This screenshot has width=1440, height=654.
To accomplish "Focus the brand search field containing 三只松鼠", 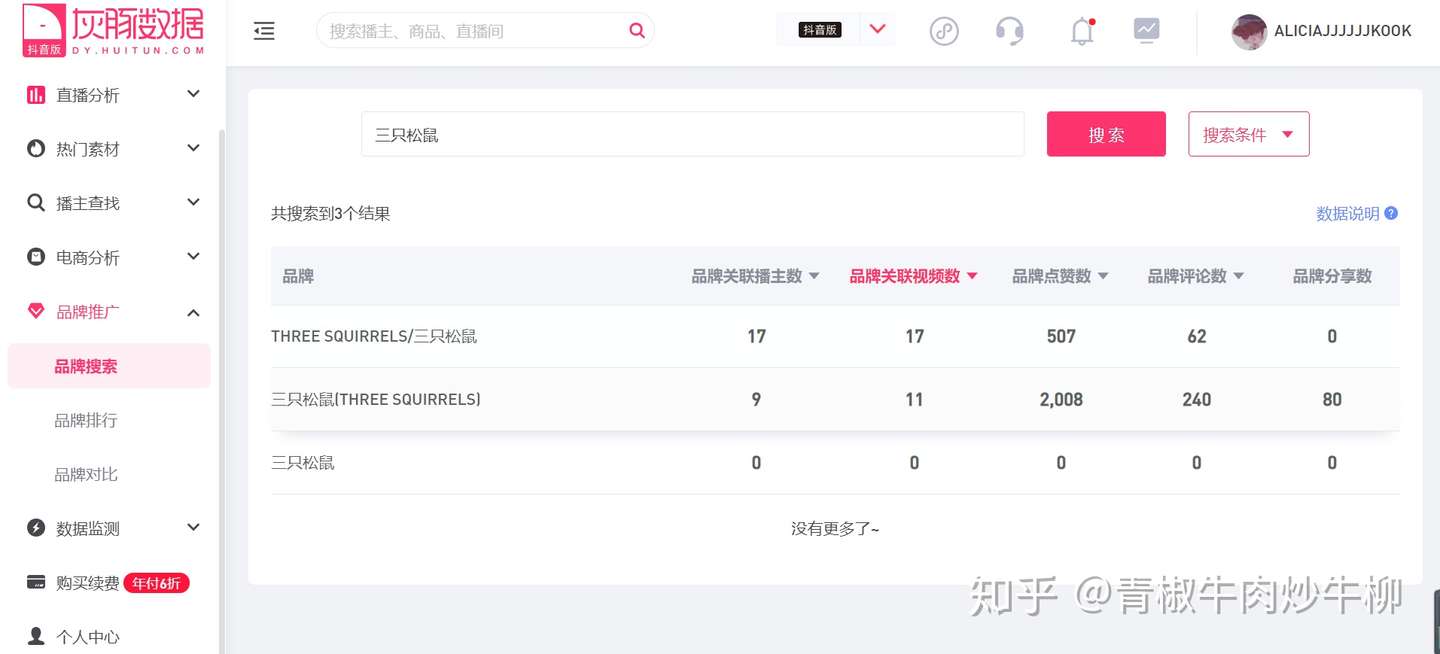I will pyautogui.click(x=693, y=134).
